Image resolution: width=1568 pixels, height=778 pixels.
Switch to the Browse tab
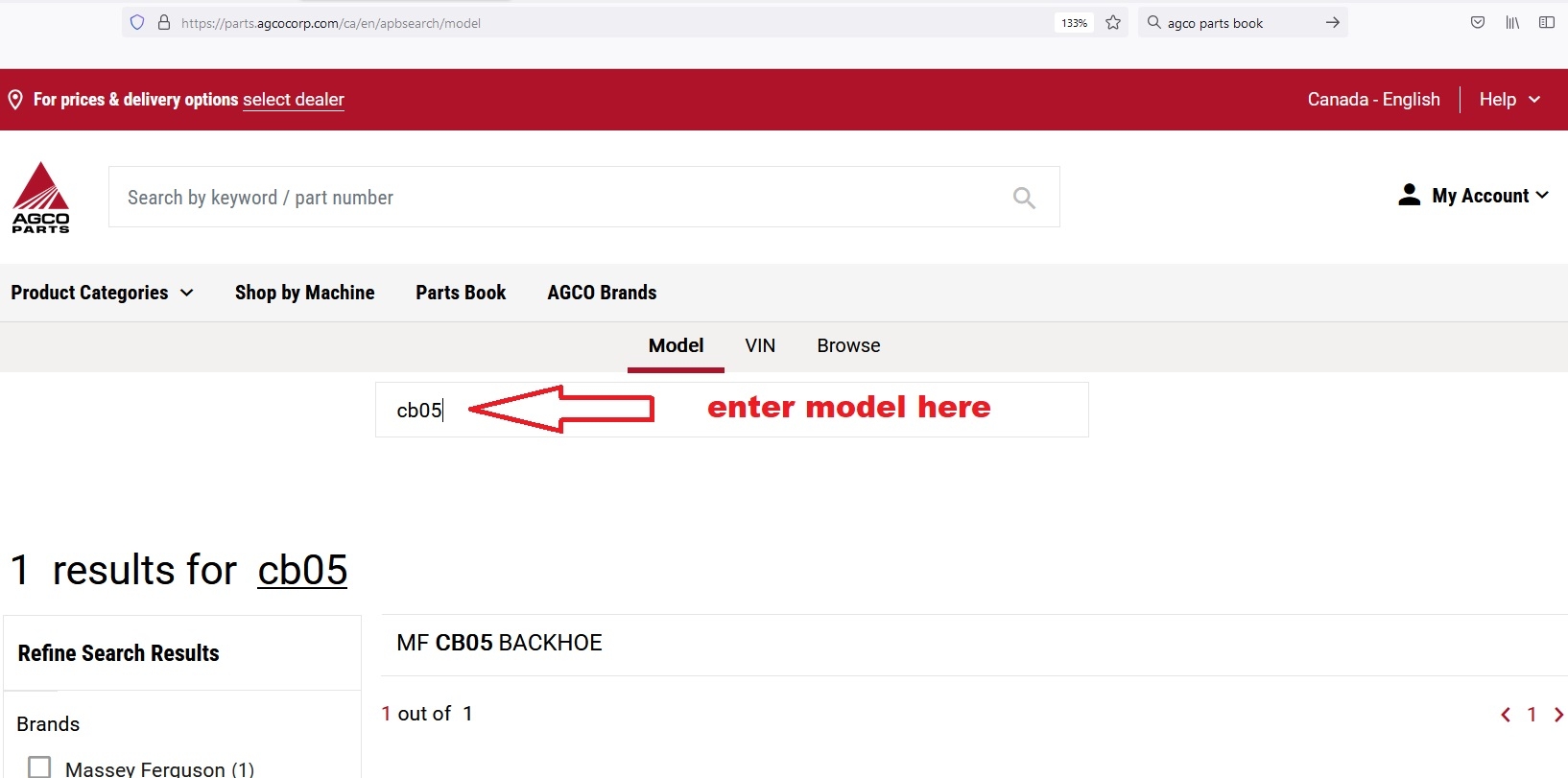pos(848,345)
